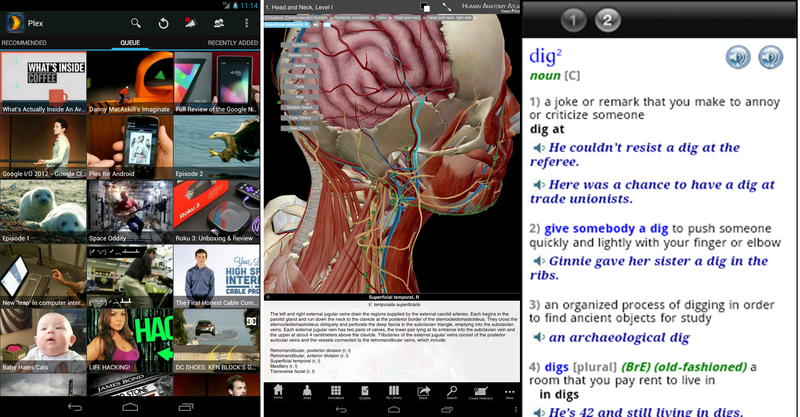Toggle background color icon in Anatomy Atlas

tap(425, 7)
